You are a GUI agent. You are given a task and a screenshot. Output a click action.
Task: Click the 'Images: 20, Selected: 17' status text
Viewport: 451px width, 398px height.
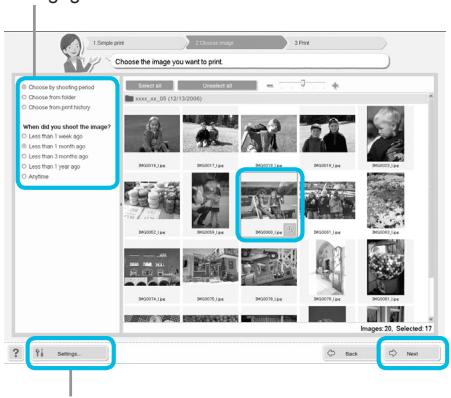pos(396,328)
